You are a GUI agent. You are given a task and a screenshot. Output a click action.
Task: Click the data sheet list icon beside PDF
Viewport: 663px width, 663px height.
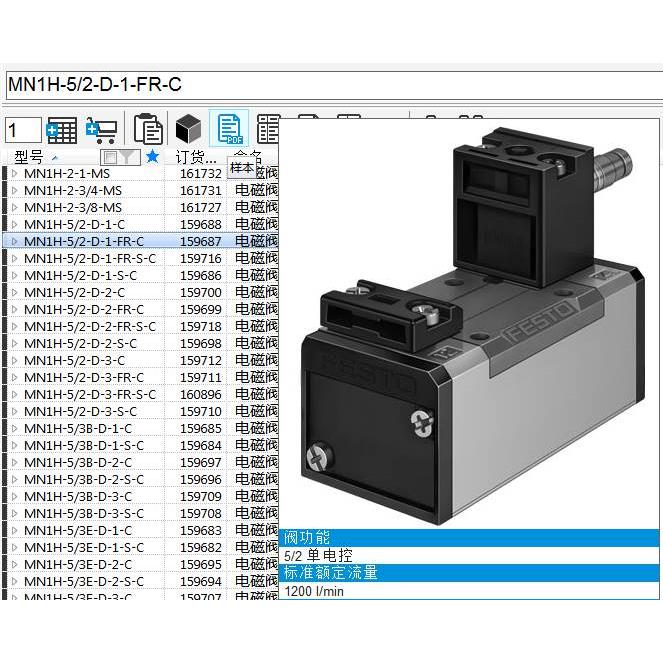click(268, 129)
